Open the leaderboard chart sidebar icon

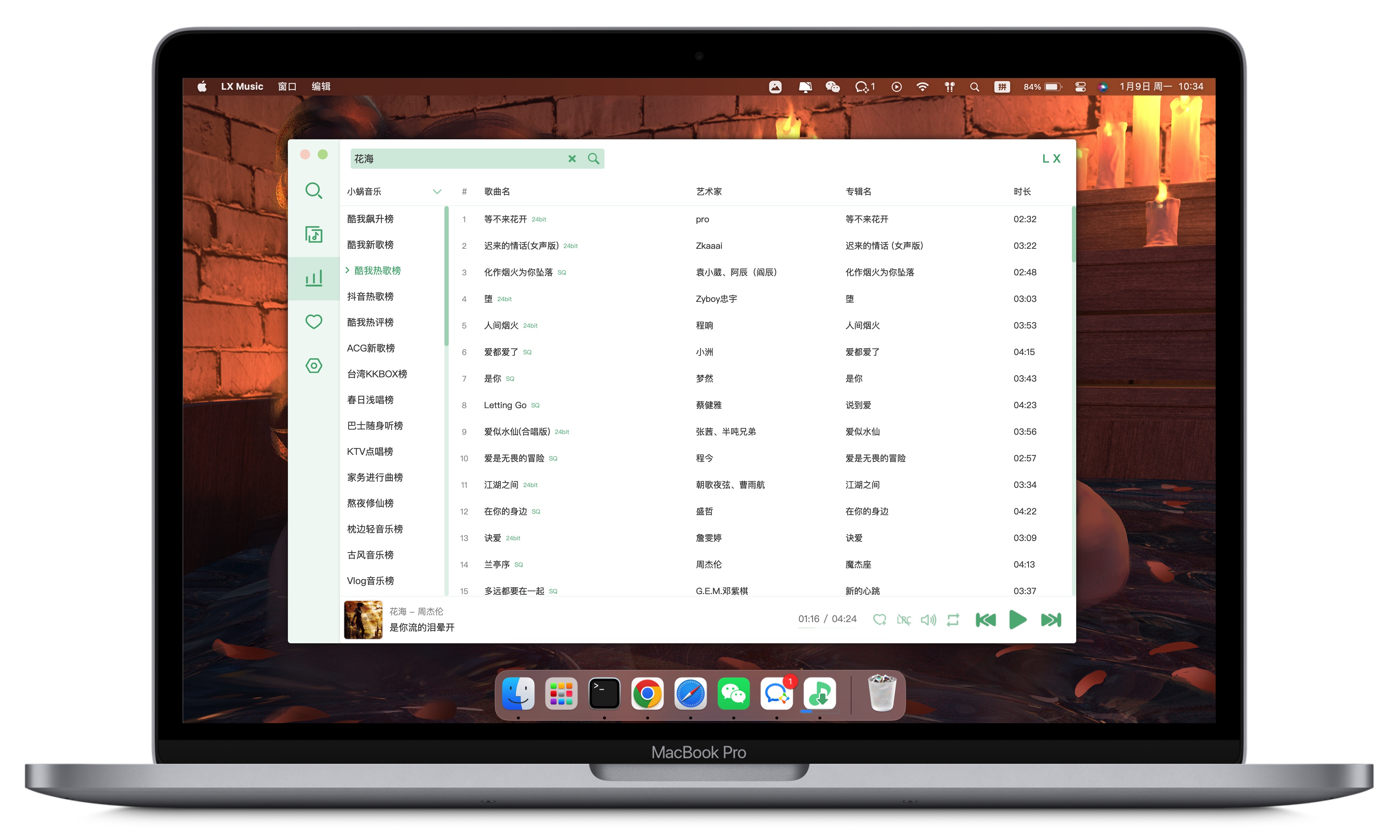(x=313, y=278)
